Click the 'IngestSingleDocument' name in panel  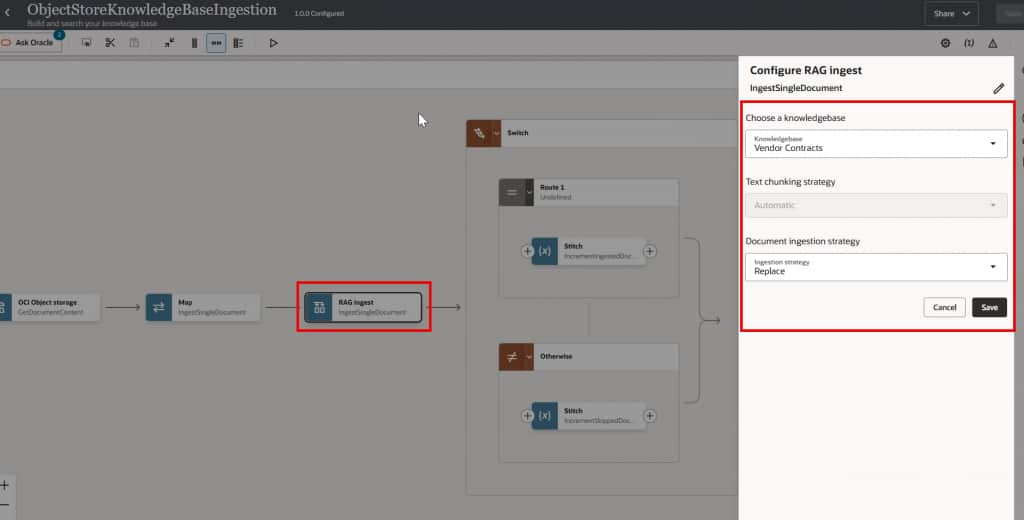click(x=796, y=88)
